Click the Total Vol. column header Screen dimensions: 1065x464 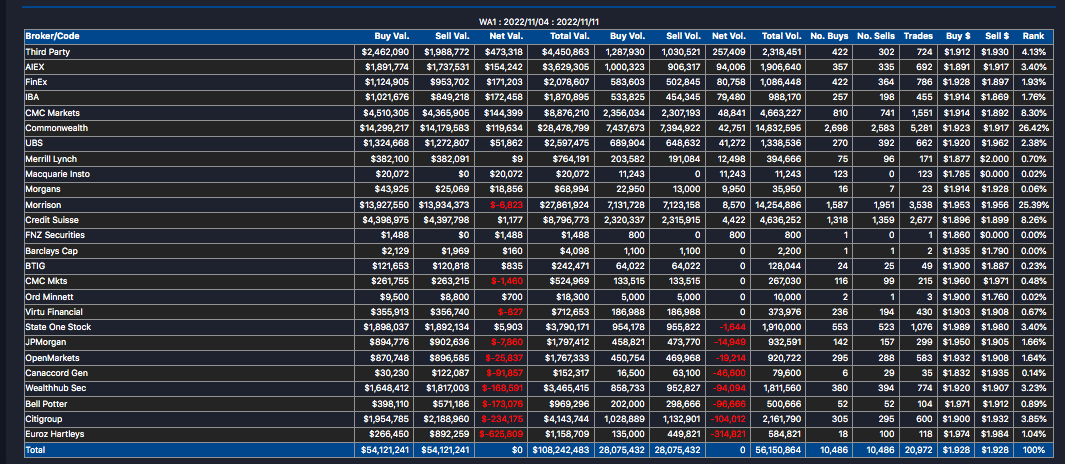pyautogui.click(x=782, y=36)
